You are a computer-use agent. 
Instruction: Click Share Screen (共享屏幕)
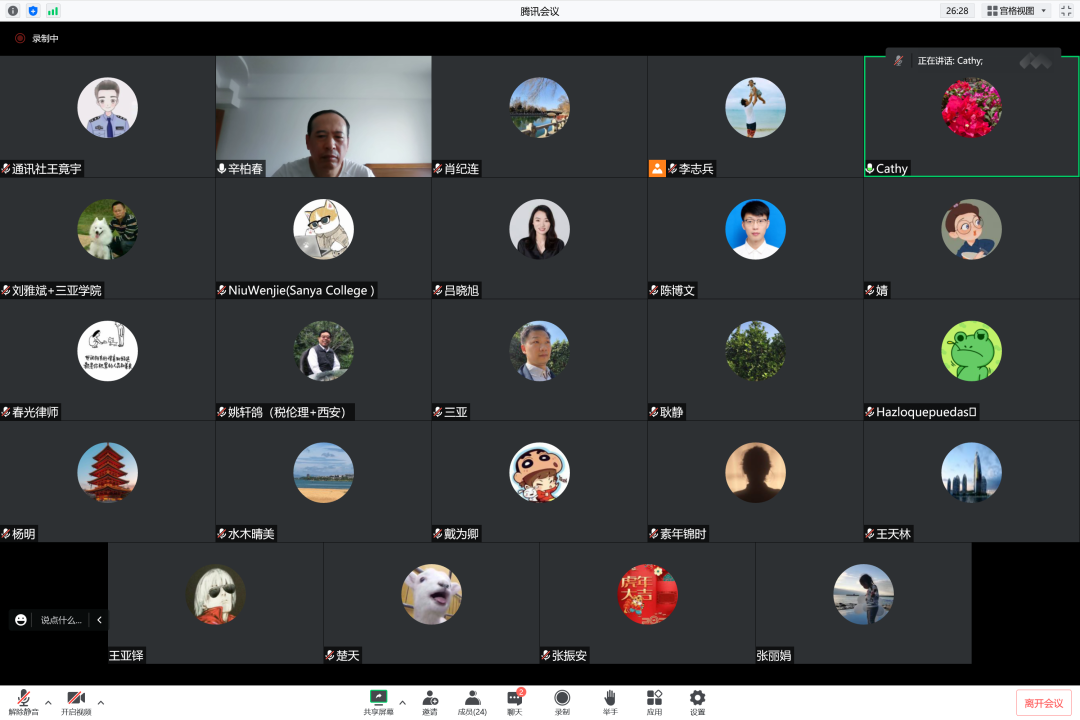click(378, 700)
